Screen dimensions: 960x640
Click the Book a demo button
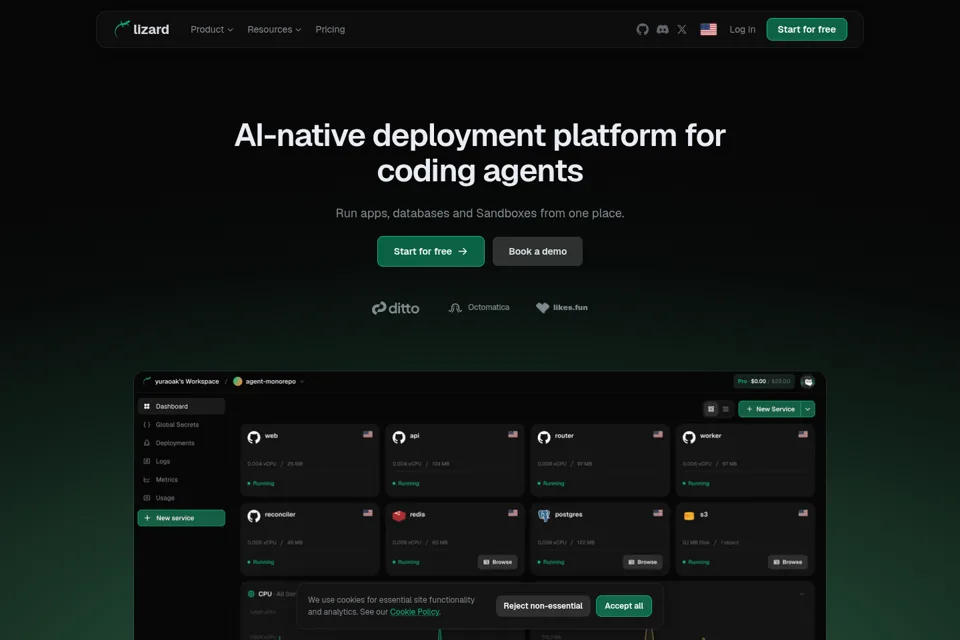pos(537,251)
